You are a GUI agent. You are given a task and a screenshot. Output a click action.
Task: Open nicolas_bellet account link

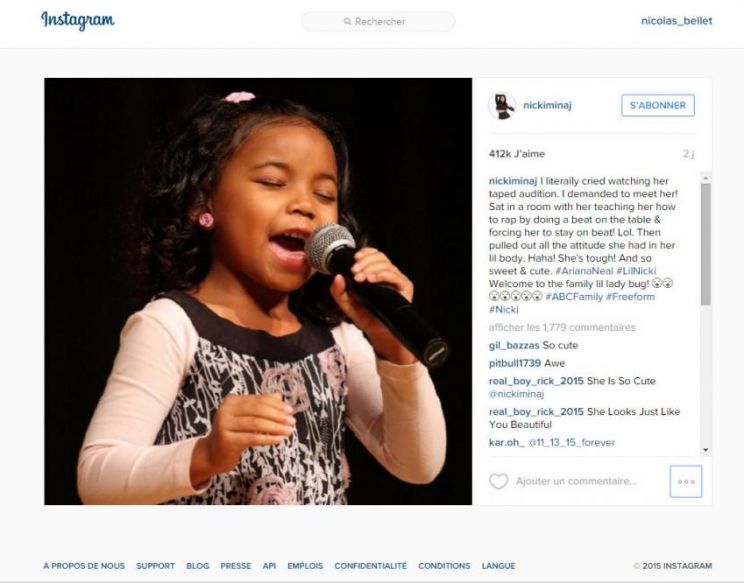click(677, 21)
